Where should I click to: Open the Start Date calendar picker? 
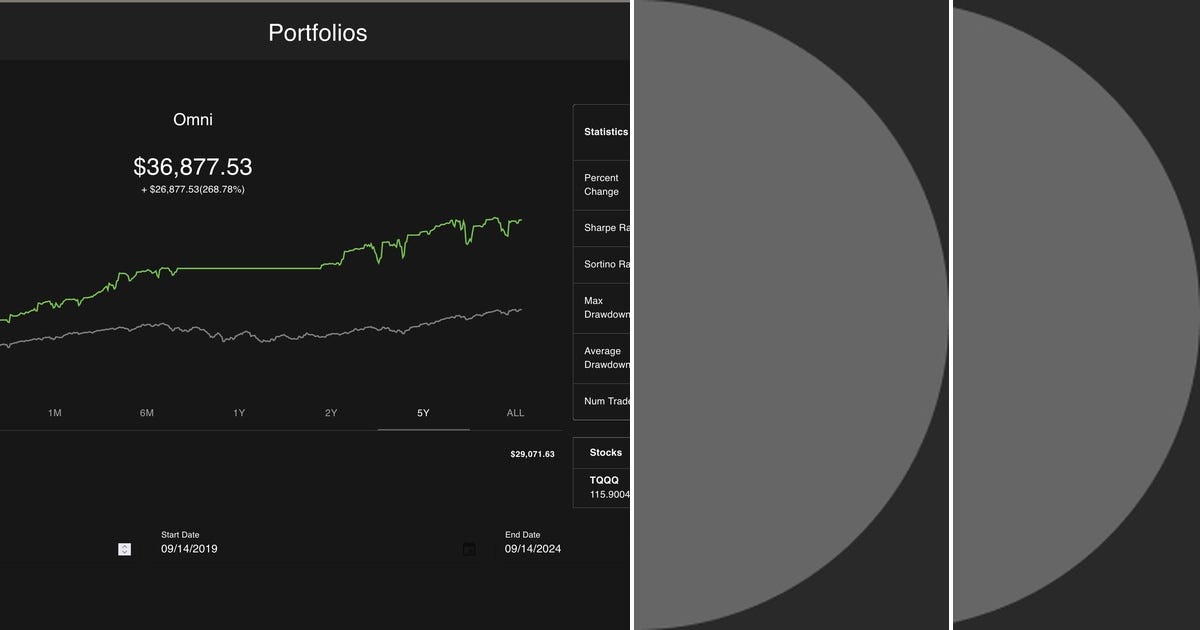[468, 548]
